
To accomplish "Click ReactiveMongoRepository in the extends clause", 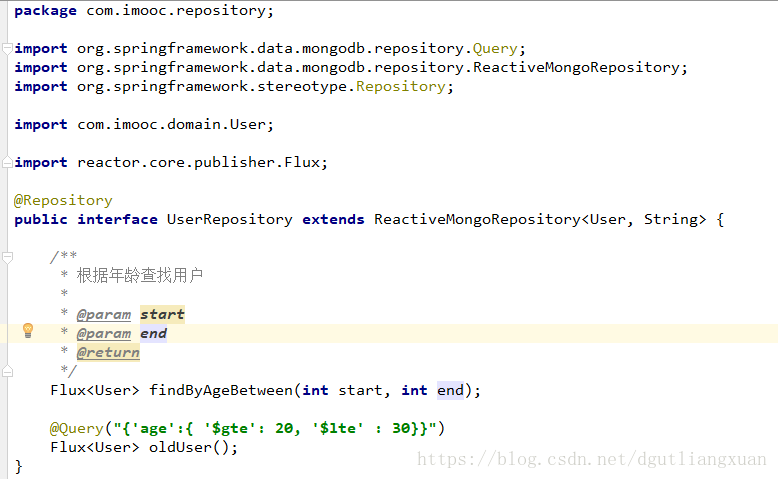I will (x=477, y=219).
